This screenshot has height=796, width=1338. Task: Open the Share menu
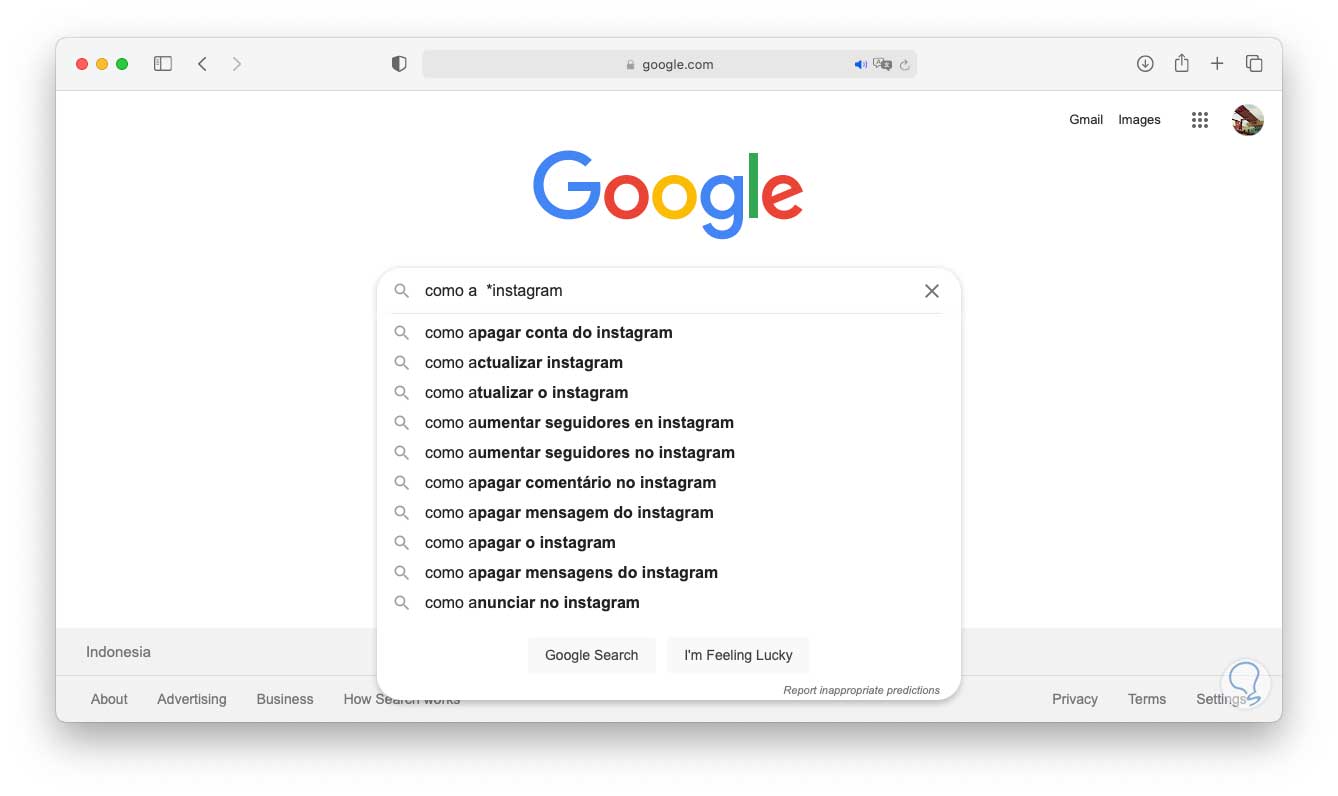coord(1181,64)
